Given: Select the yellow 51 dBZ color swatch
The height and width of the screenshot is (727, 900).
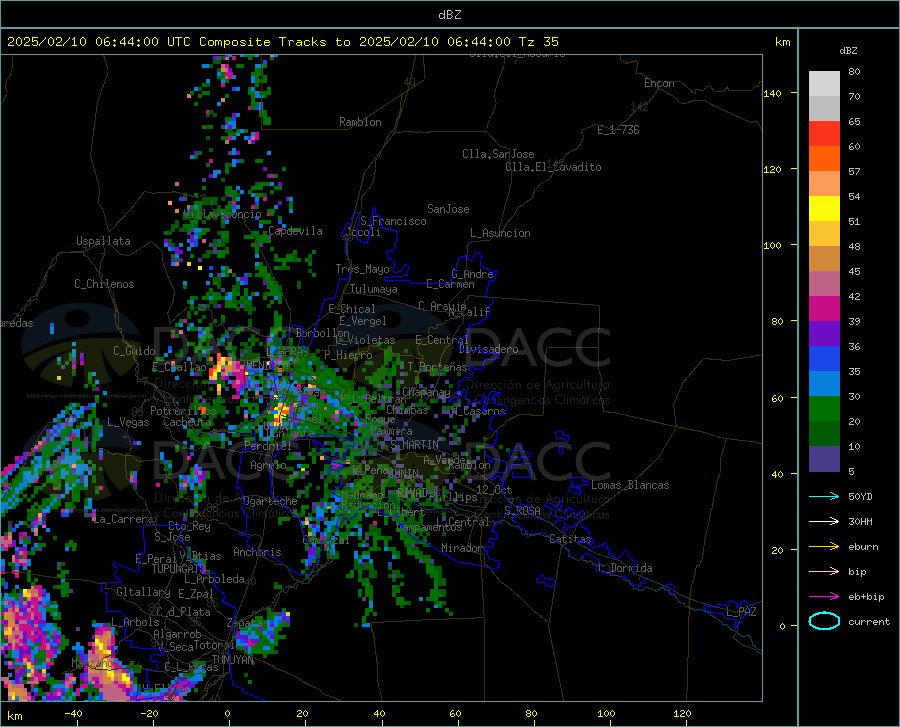Looking at the screenshot, I should click(824, 209).
